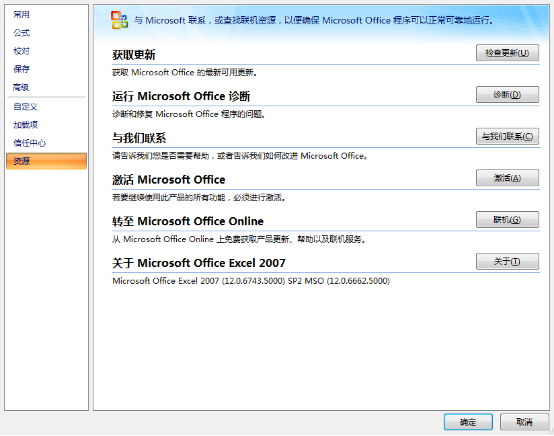Select the highlighted 资源 item
Viewport: 554px width, 436px height.
pyautogui.click(x=46, y=161)
